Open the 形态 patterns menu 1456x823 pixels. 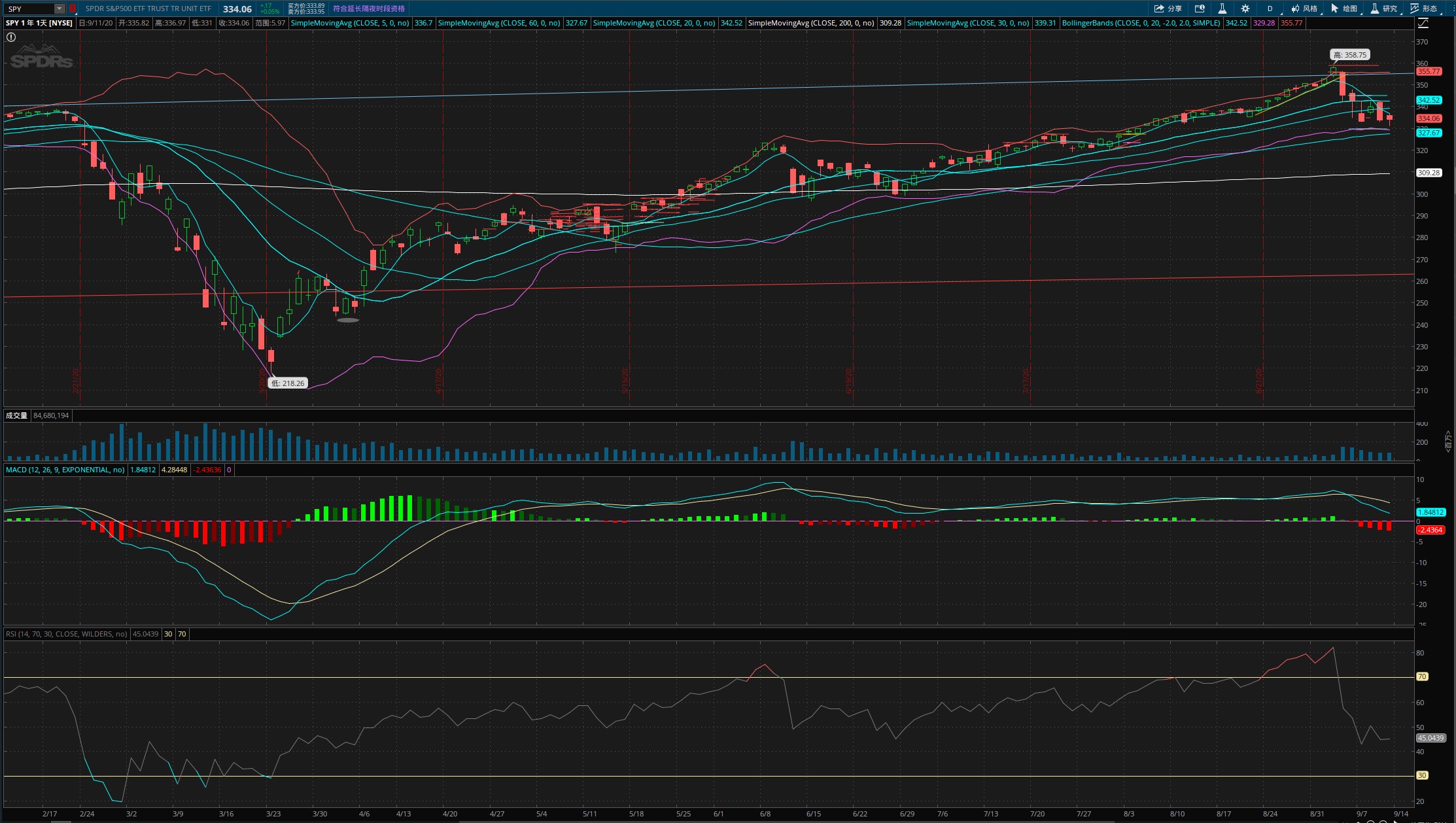[x=1425, y=9]
